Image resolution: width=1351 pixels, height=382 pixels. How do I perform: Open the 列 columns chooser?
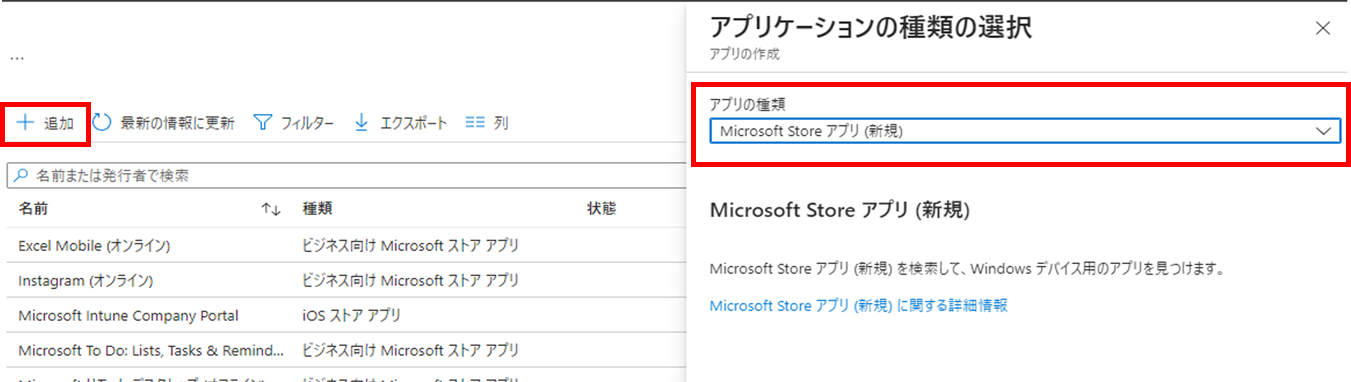tap(488, 123)
